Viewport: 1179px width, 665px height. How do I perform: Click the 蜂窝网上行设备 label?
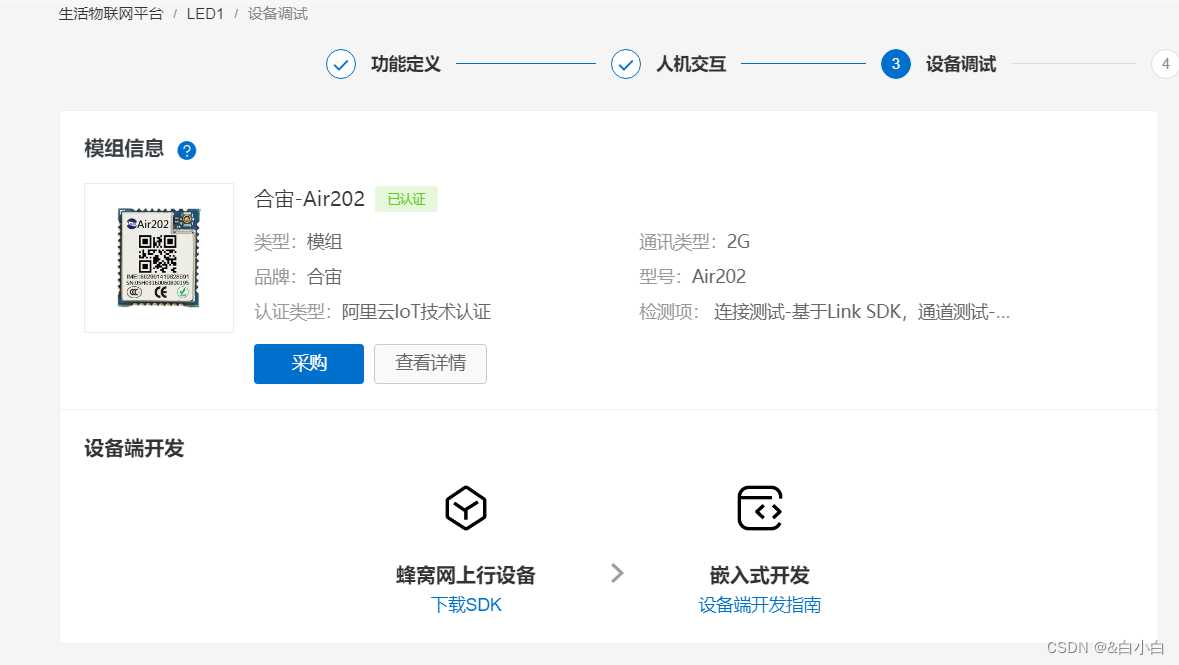point(466,575)
